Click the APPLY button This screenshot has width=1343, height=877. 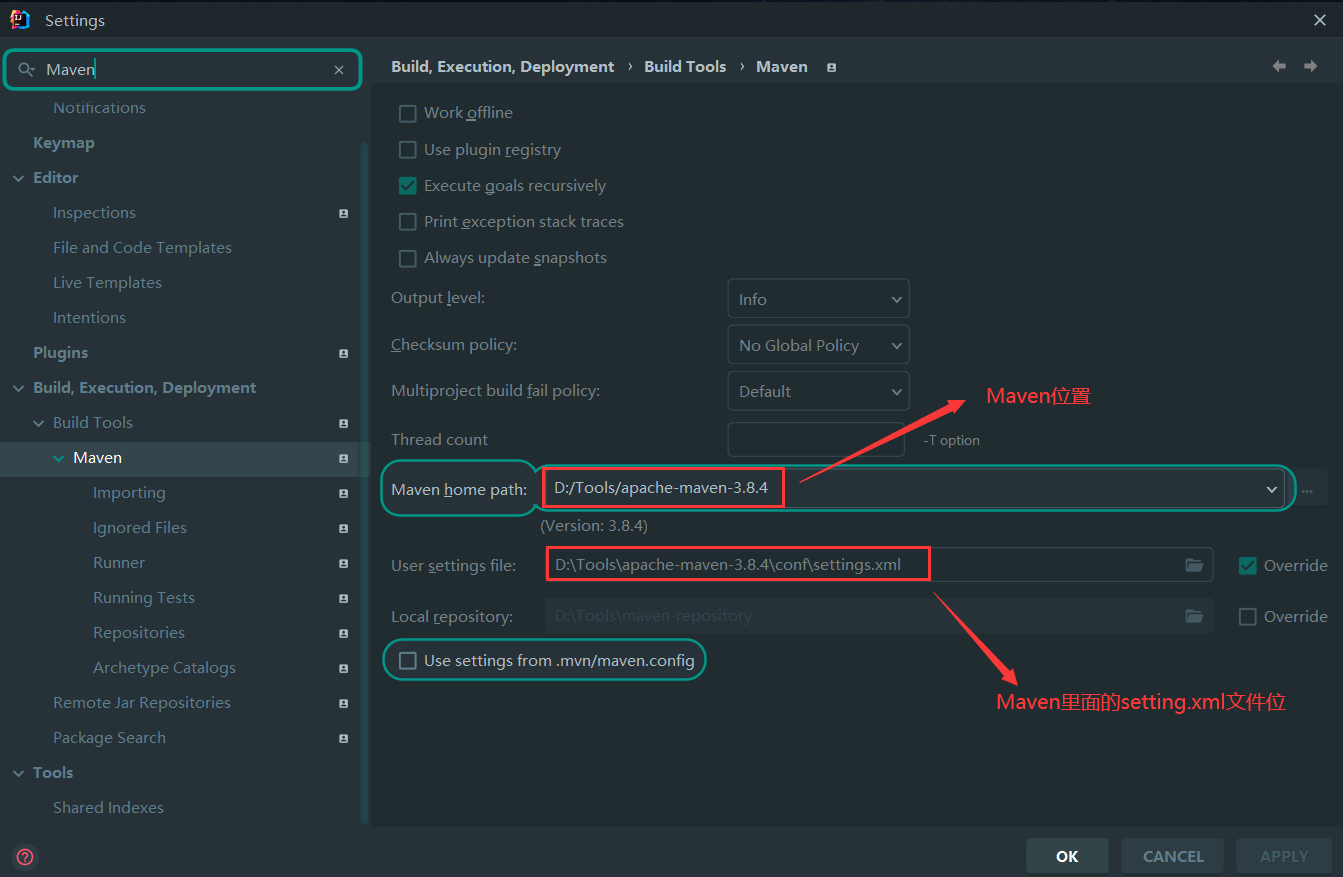tap(1284, 856)
